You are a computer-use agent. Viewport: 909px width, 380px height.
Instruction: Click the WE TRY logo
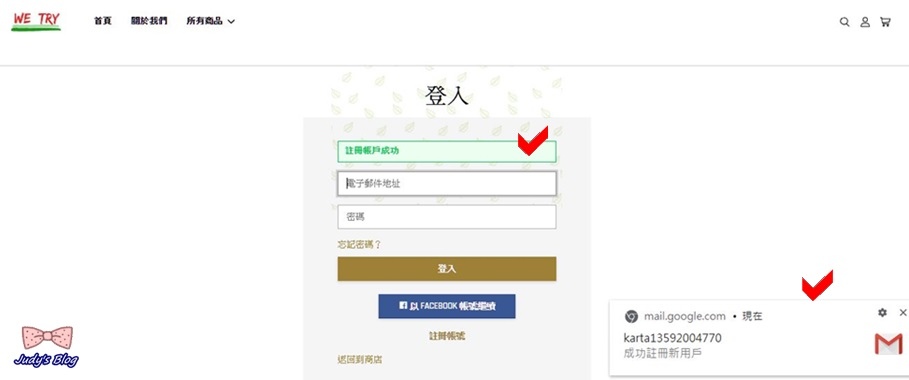pos(36,21)
